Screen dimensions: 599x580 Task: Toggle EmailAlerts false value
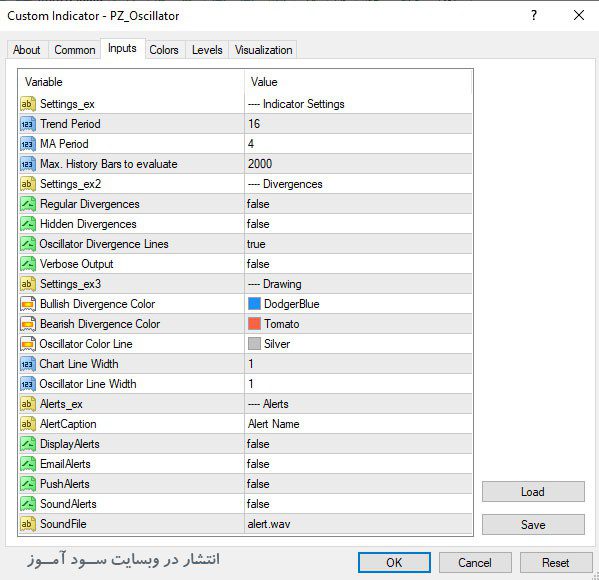(358, 464)
